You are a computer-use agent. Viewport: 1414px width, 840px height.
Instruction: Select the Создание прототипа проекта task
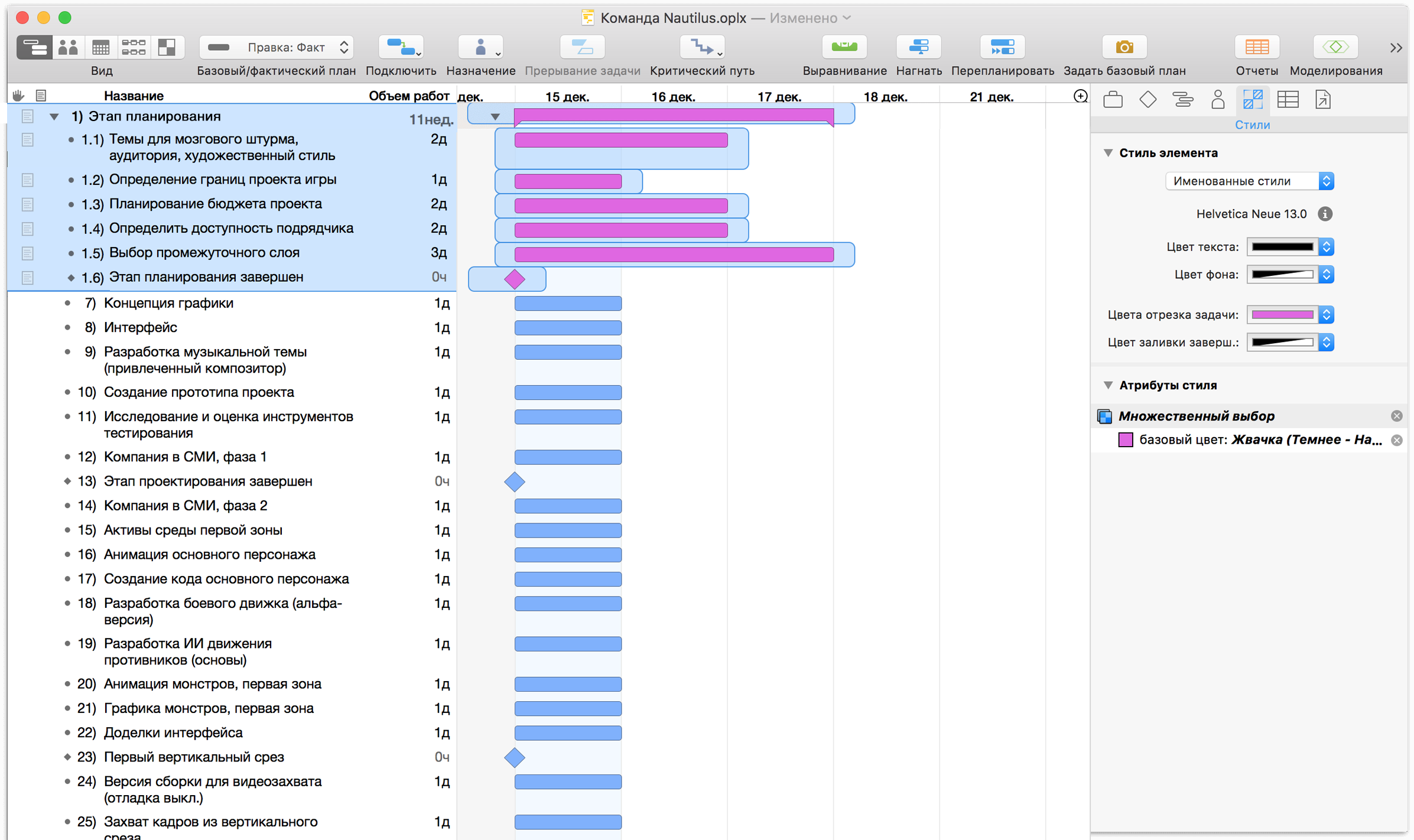(x=232, y=392)
